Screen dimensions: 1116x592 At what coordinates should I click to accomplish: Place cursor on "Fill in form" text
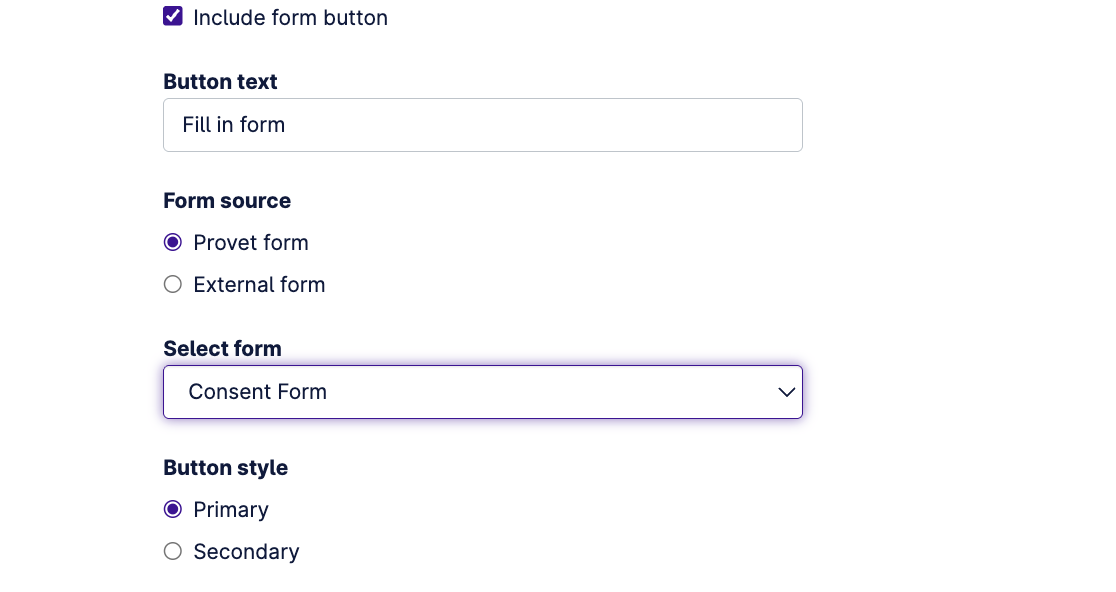(234, 125)
